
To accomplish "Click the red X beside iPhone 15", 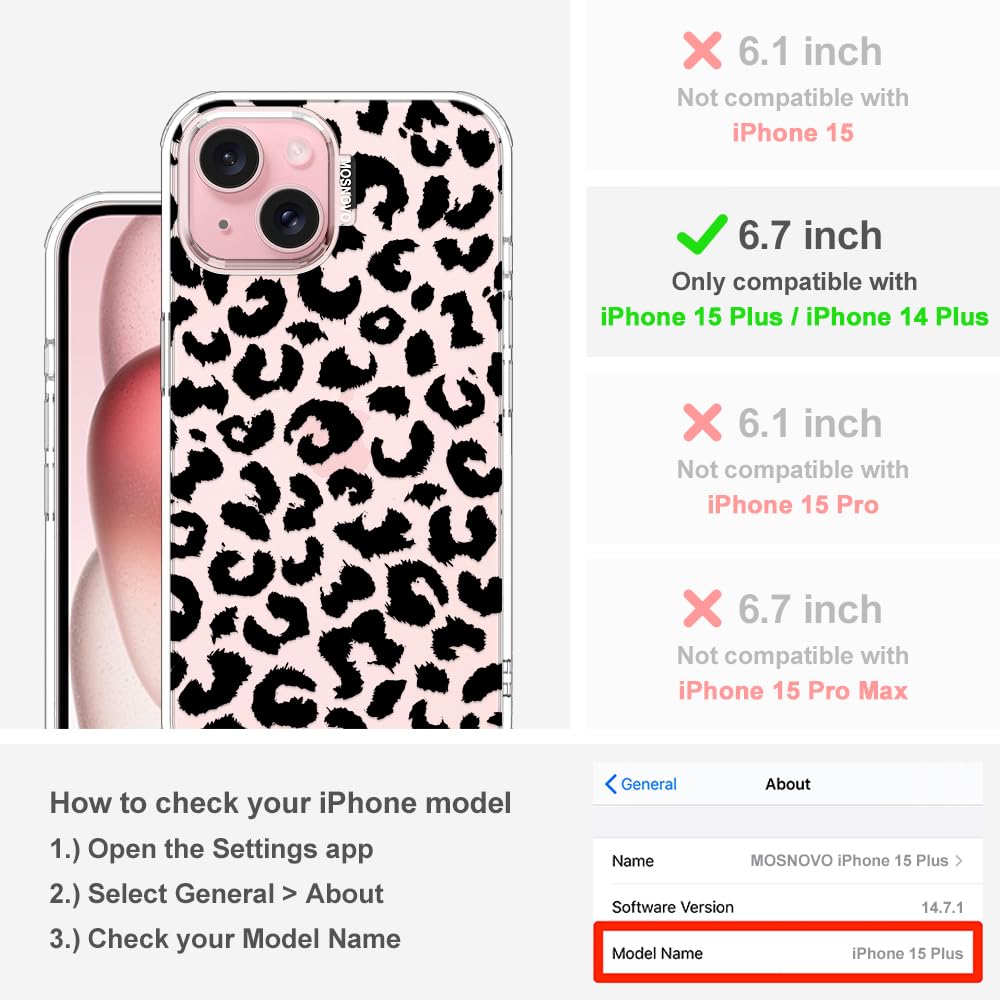I will (x=702, y=50).
